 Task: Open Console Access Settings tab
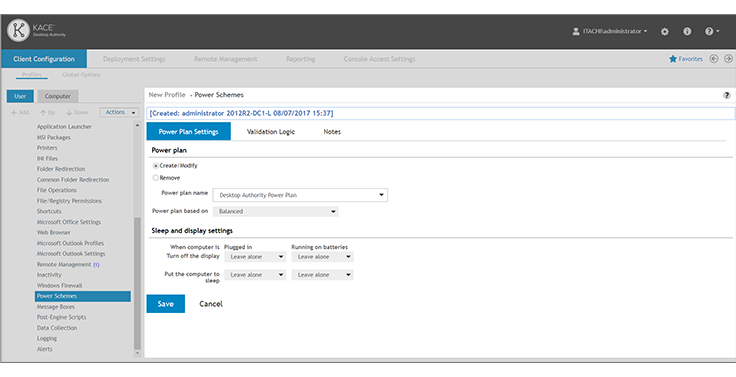379,59
